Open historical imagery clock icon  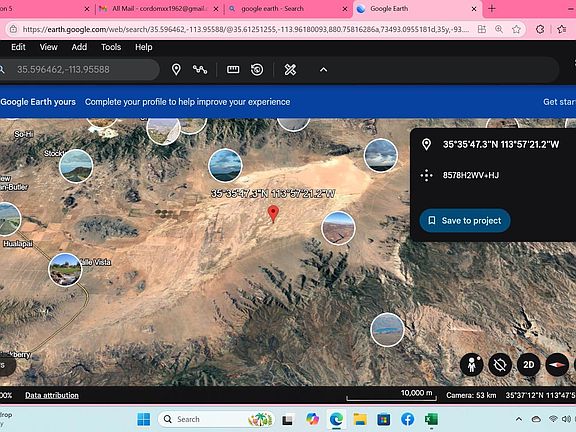pyautogui.click(x=257, y=69)
